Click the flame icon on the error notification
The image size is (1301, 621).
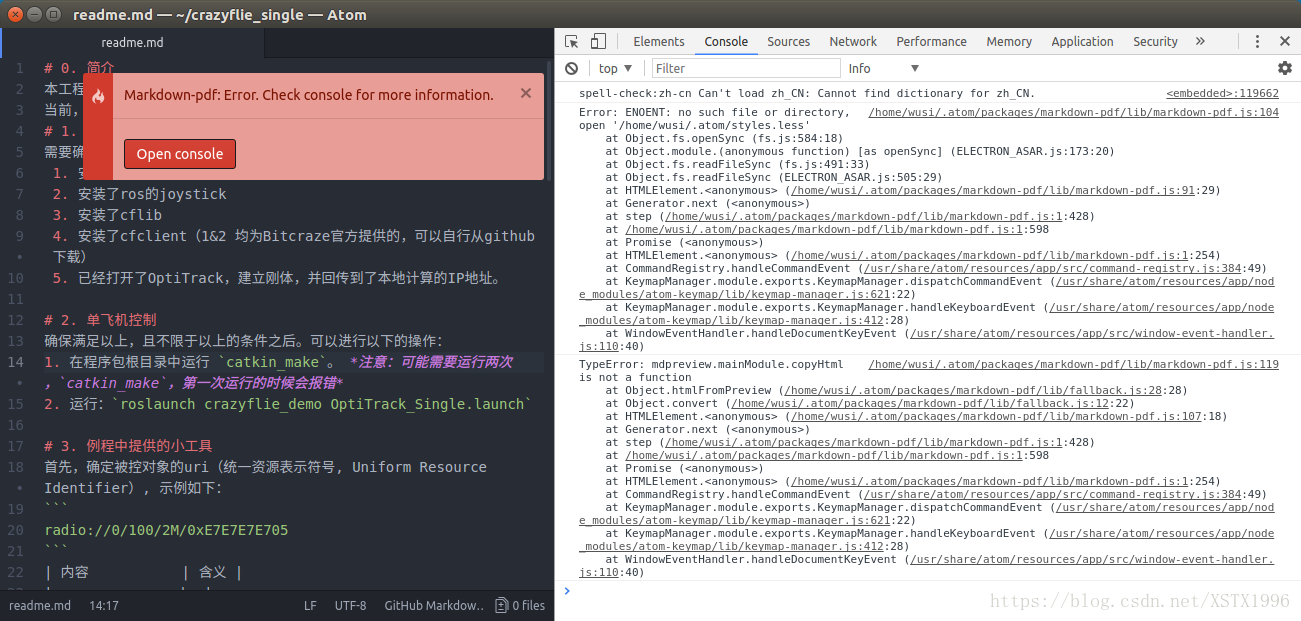pos(98,96)
